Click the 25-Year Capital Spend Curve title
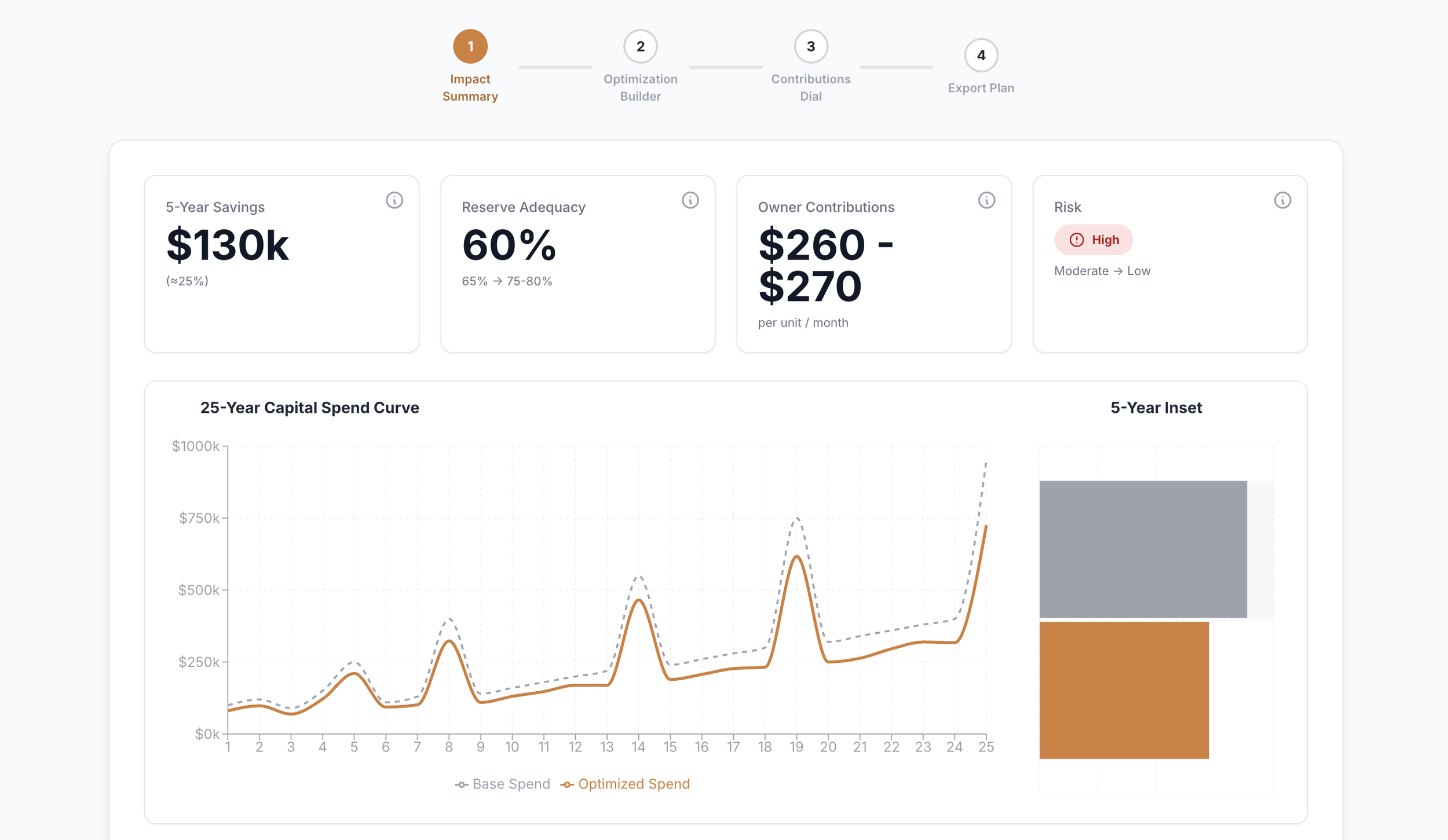Image resolution: width=1448 pixels, height=840 pixels. pyautogui.click(x=309, y=408)
